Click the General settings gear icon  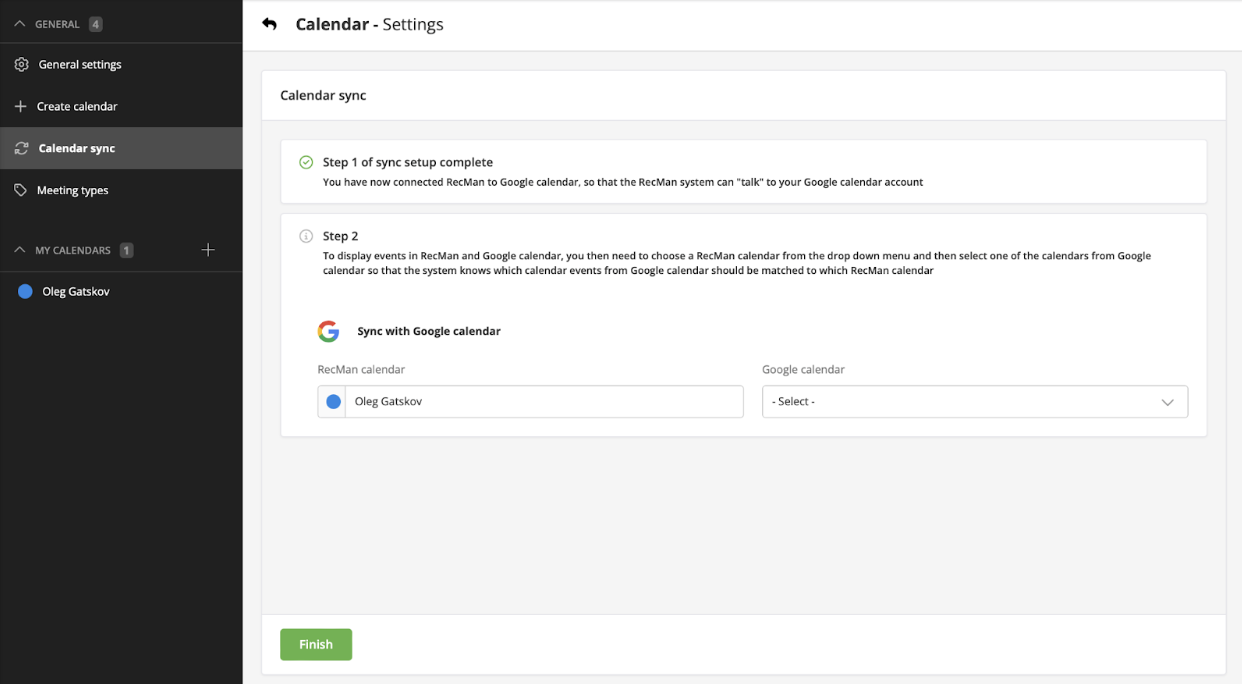tap(21, 65)
